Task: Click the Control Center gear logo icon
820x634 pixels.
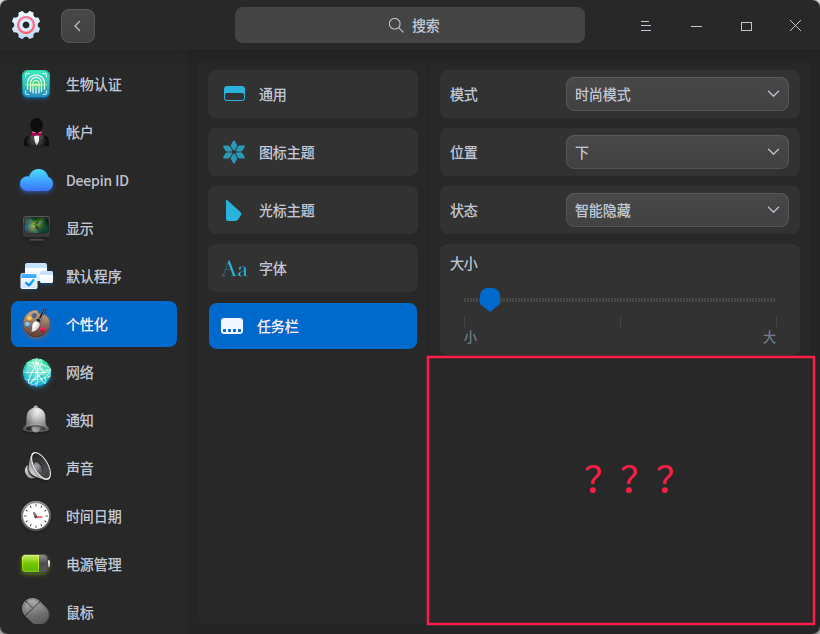Action: click(26, 25)
